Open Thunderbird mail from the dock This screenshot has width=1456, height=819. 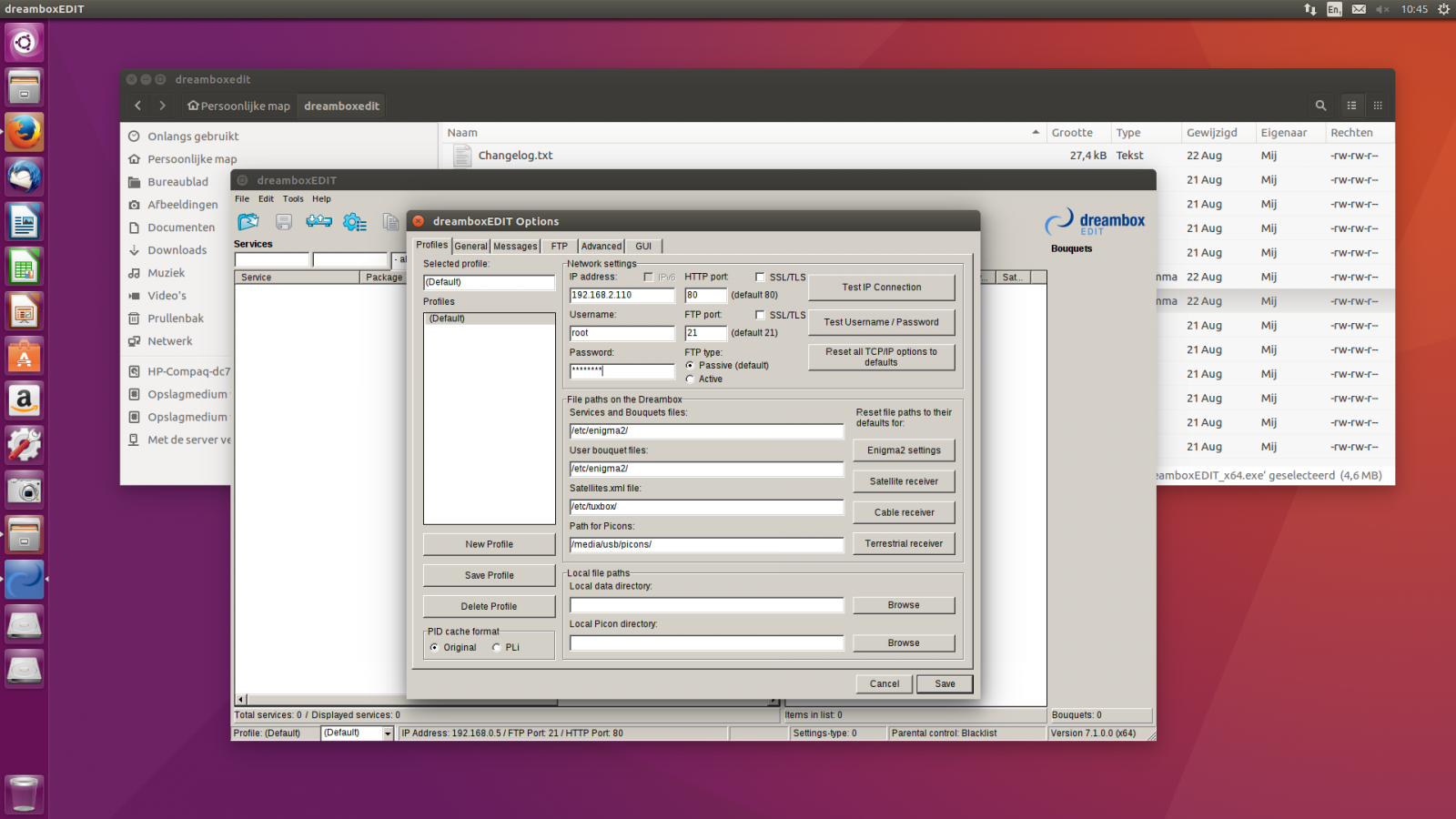(x=25, y=177)
